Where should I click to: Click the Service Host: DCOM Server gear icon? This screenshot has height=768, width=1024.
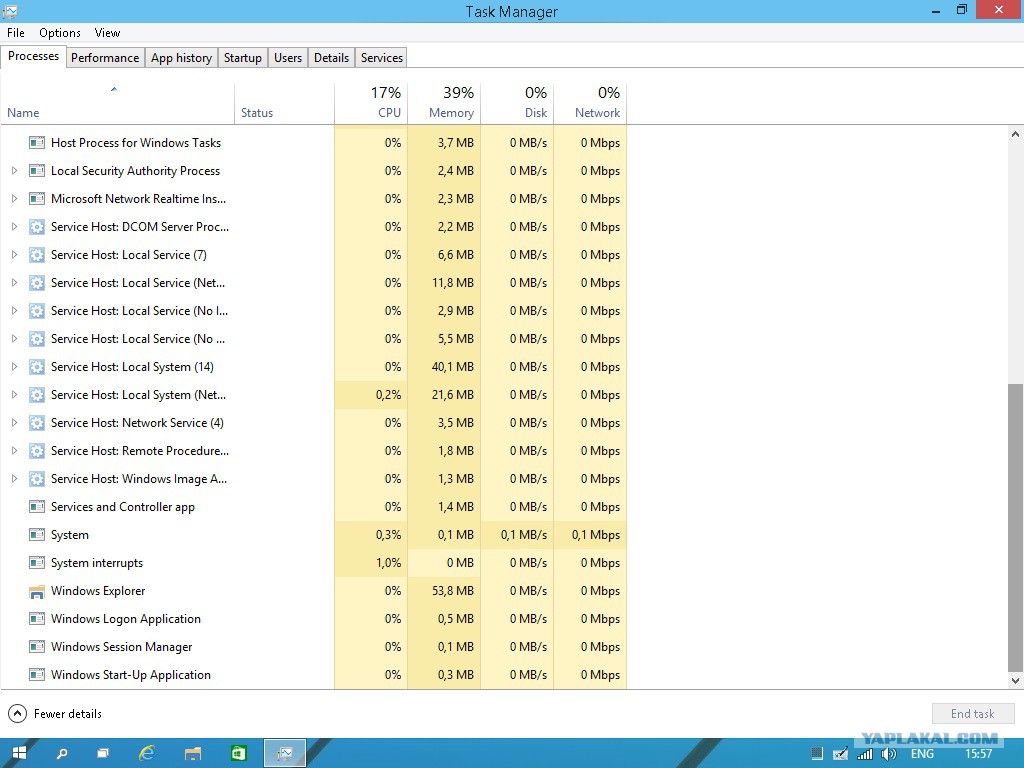click(x=37, y=227)
